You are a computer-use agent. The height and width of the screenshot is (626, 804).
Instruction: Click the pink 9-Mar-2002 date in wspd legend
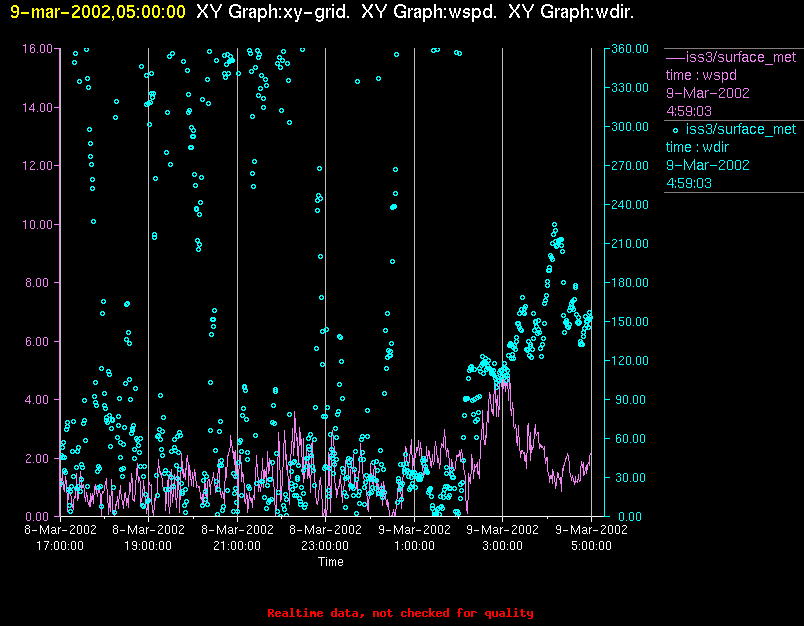[x=708, y=93]
